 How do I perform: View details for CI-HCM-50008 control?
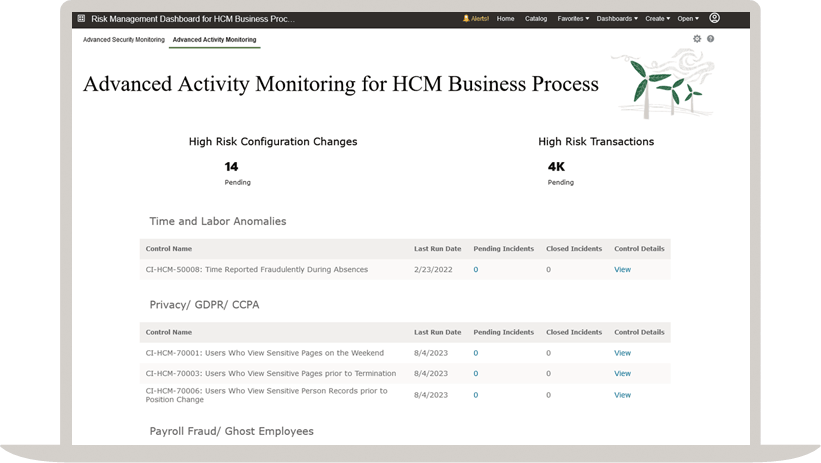pyautogui.click(x=622, y=270)
